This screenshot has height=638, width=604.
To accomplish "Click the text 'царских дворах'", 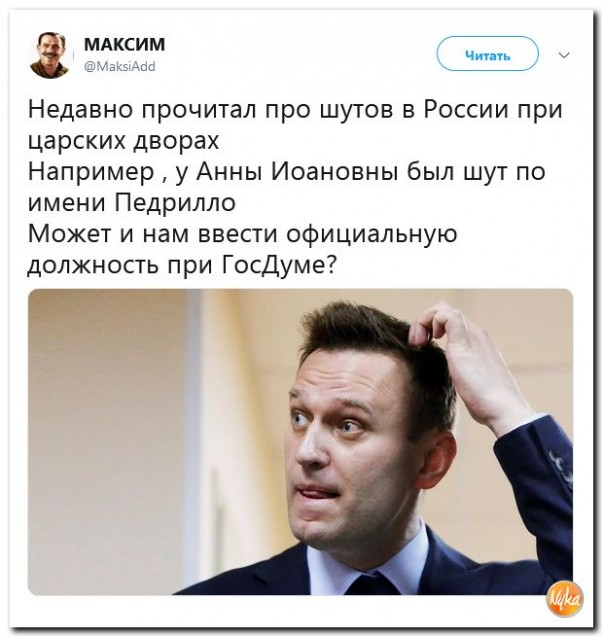I will click(124, 141).
